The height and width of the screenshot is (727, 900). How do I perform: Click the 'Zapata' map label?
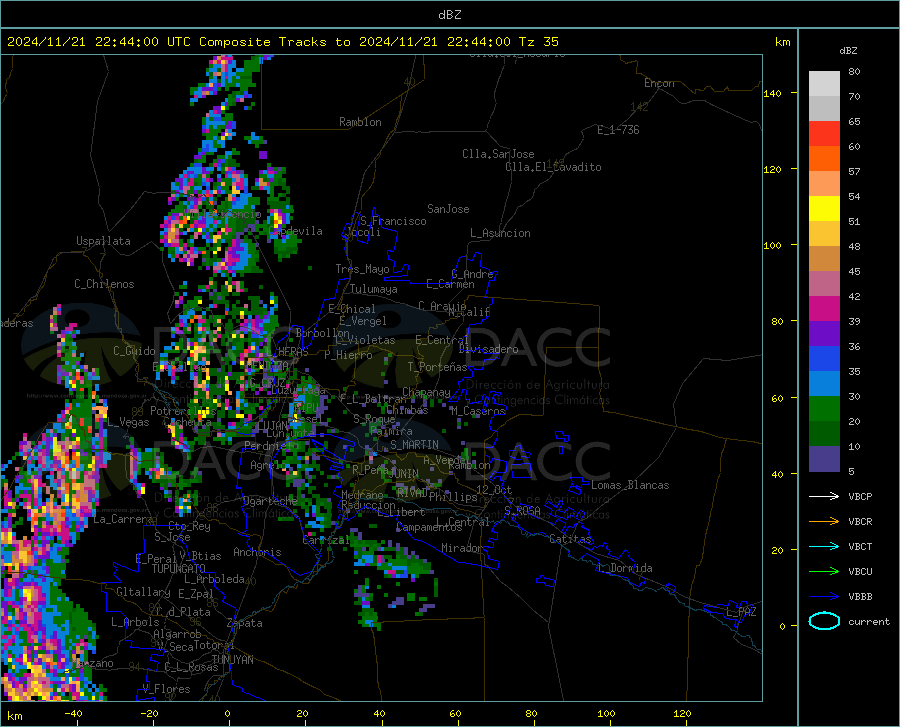click(x=245, y=623)
